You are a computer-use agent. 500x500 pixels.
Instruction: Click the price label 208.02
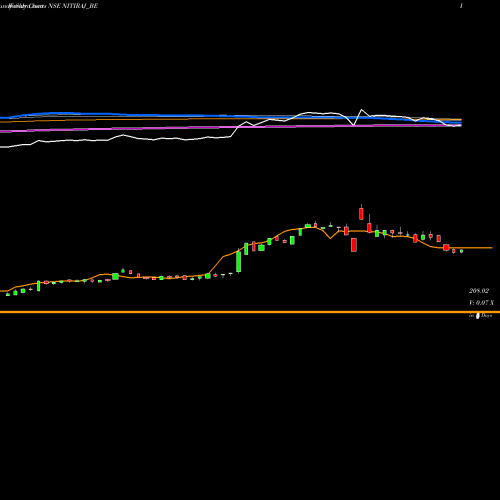pyautogui.click(x=479, y=291)
